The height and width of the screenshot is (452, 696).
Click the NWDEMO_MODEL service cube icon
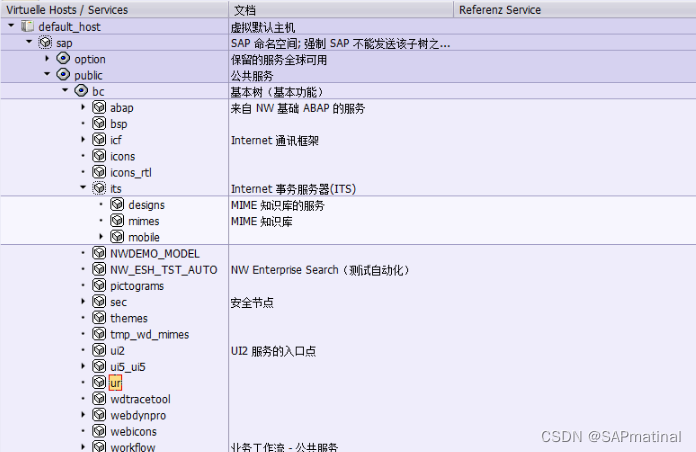pyautogui.click(x=99, y=253)
